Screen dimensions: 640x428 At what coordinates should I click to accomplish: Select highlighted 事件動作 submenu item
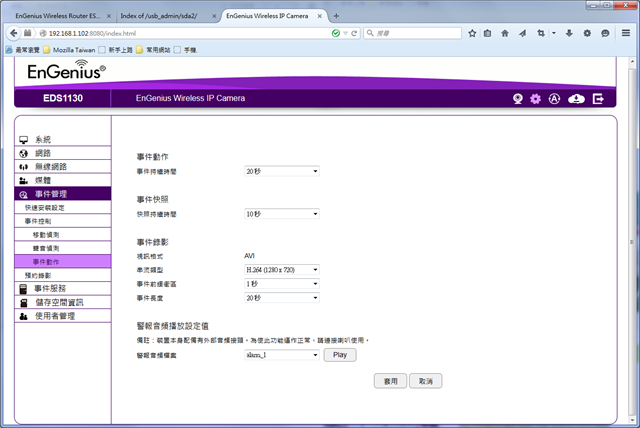click(x=63, y=262)
